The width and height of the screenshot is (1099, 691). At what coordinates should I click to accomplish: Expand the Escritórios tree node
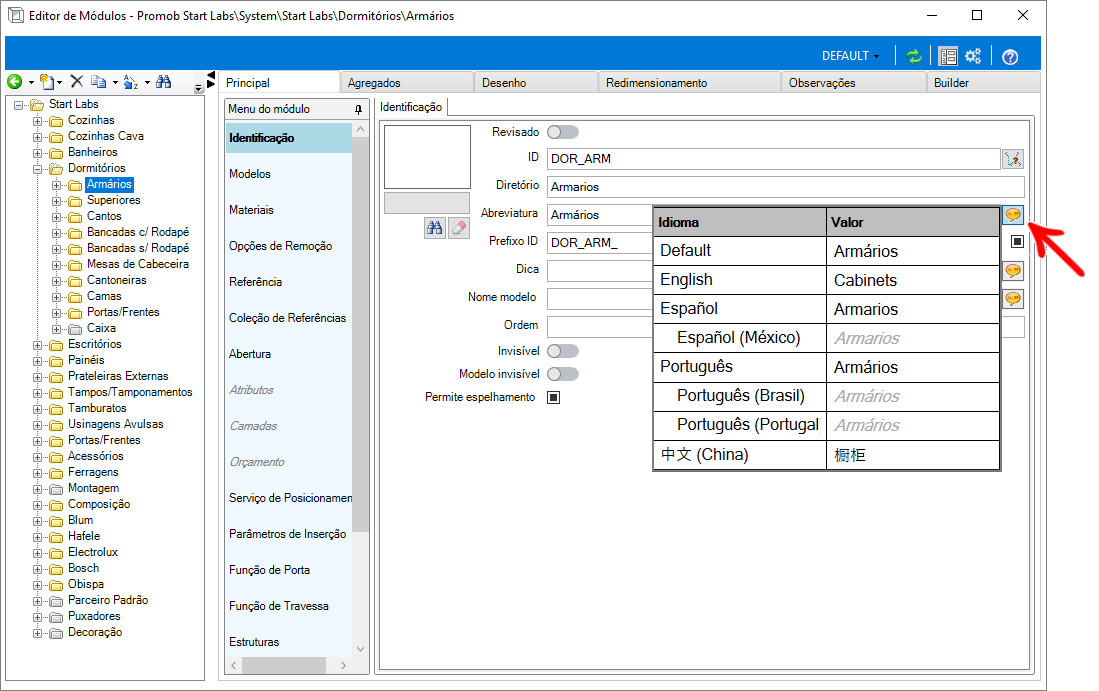coord(37,345)
